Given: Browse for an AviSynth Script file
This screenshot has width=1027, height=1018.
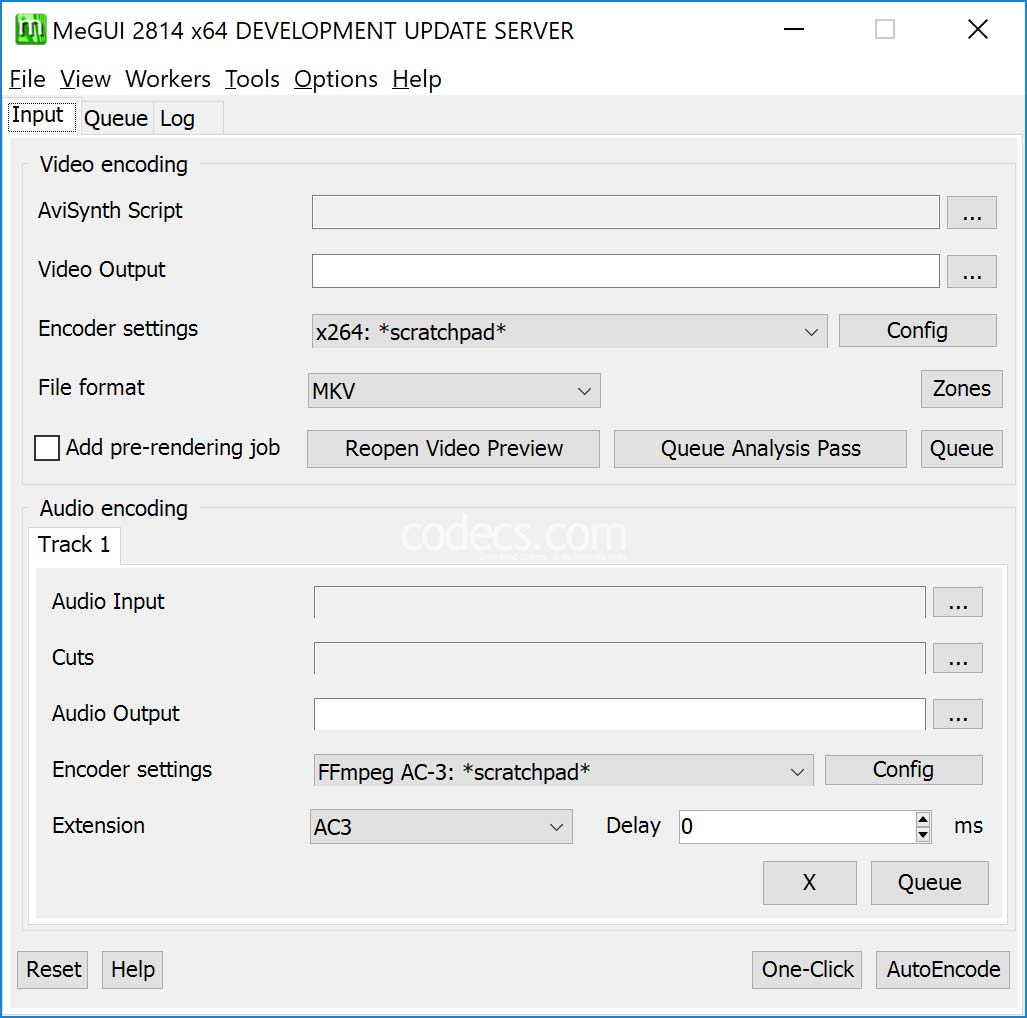Looking at the screenshot, I should [972, 212].
